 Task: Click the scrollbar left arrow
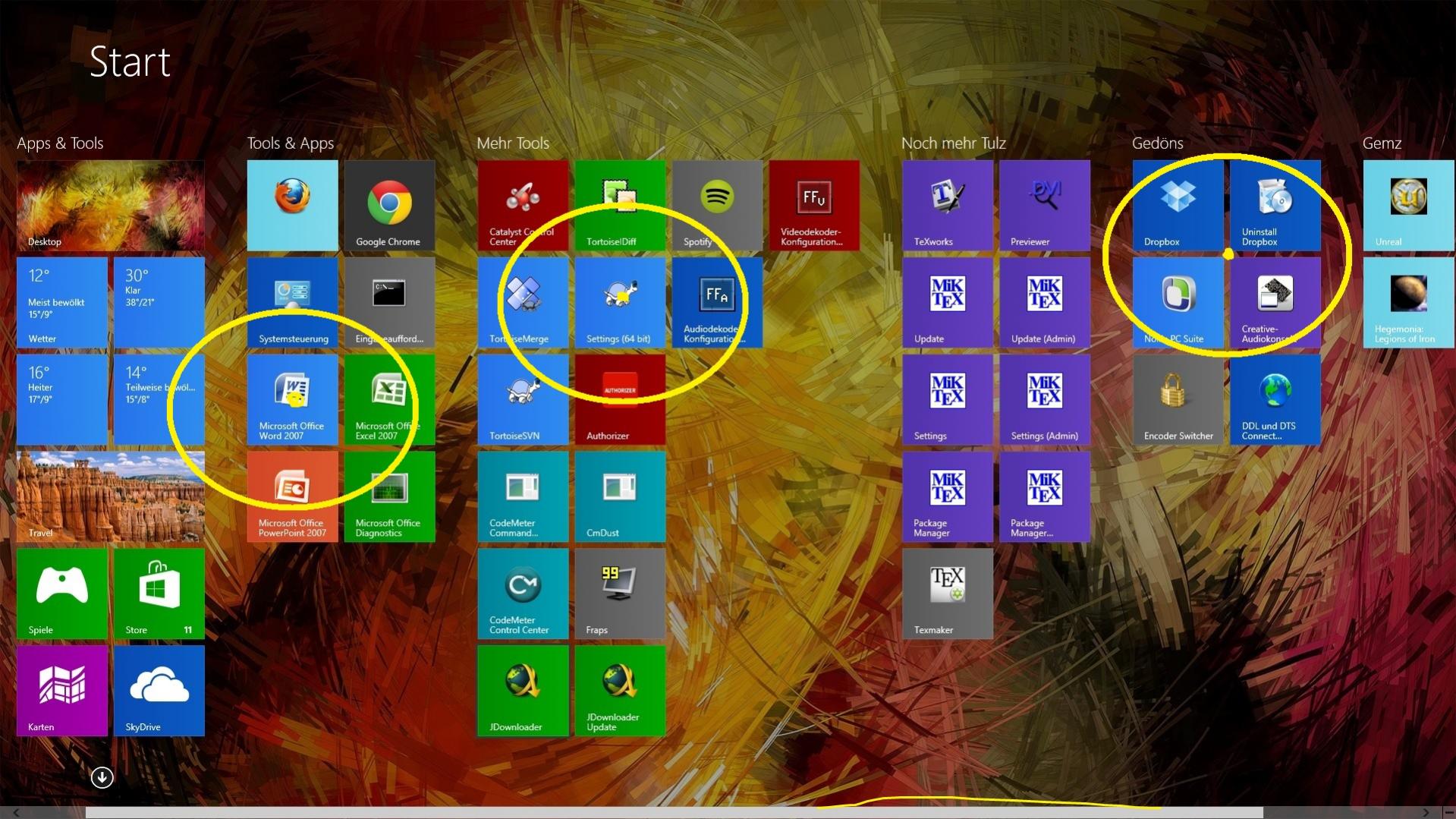(x=16, y=813)
